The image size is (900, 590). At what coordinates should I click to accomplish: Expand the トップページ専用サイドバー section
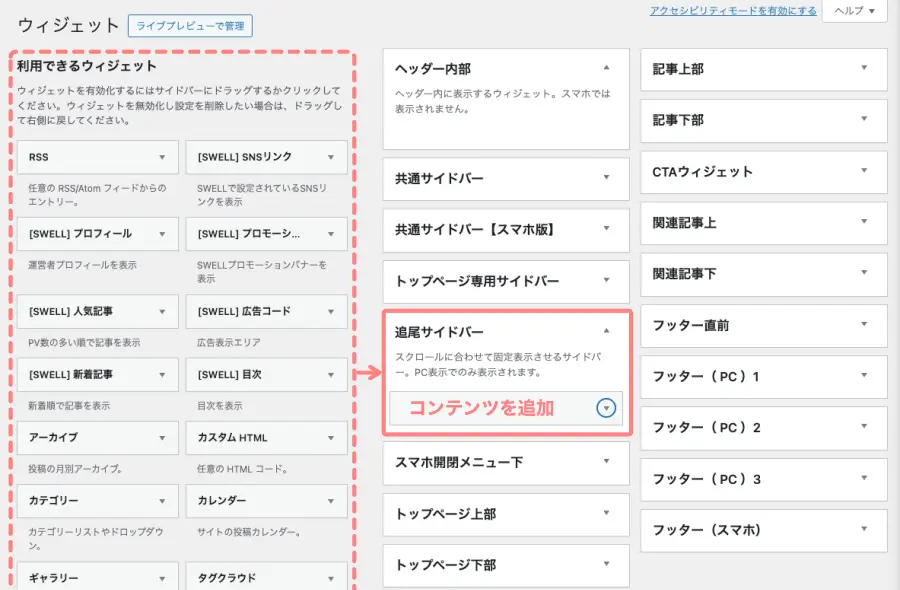pos(607,281)
